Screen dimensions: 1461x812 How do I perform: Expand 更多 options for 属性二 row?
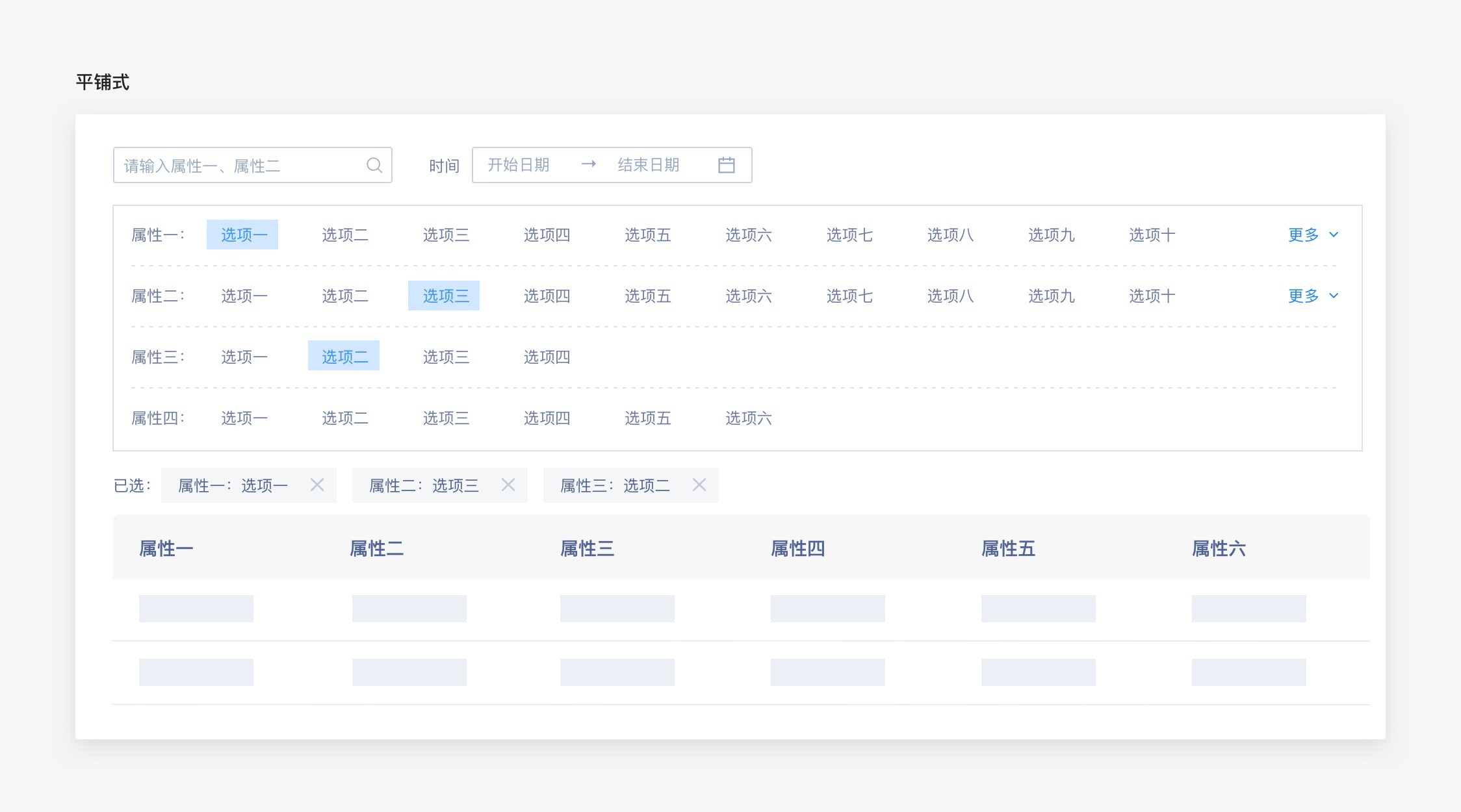click(x=1313, y=296)
